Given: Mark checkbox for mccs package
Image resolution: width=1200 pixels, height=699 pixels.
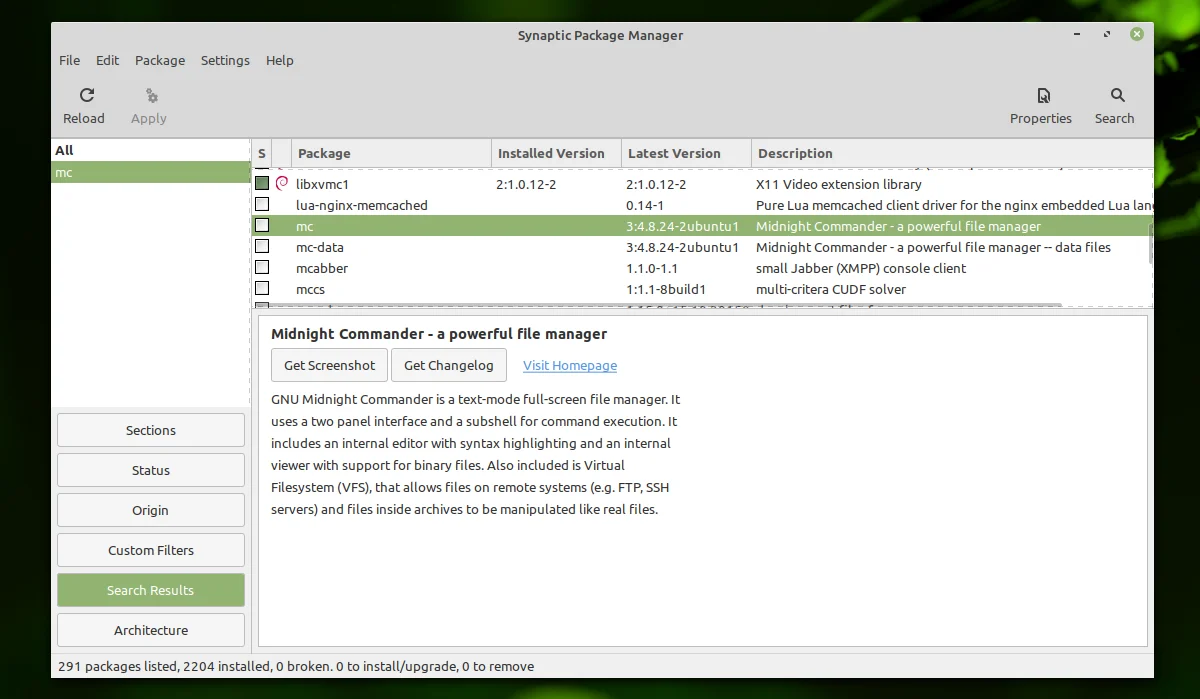Looking at the screenshot, I should tap(262, 289).
